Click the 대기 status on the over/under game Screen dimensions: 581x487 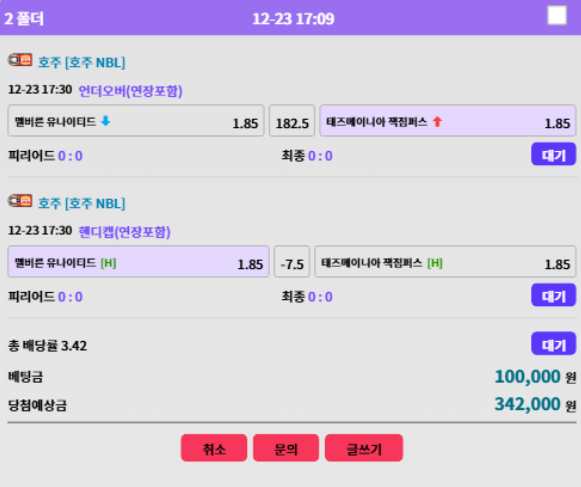[x=554, y=154]
